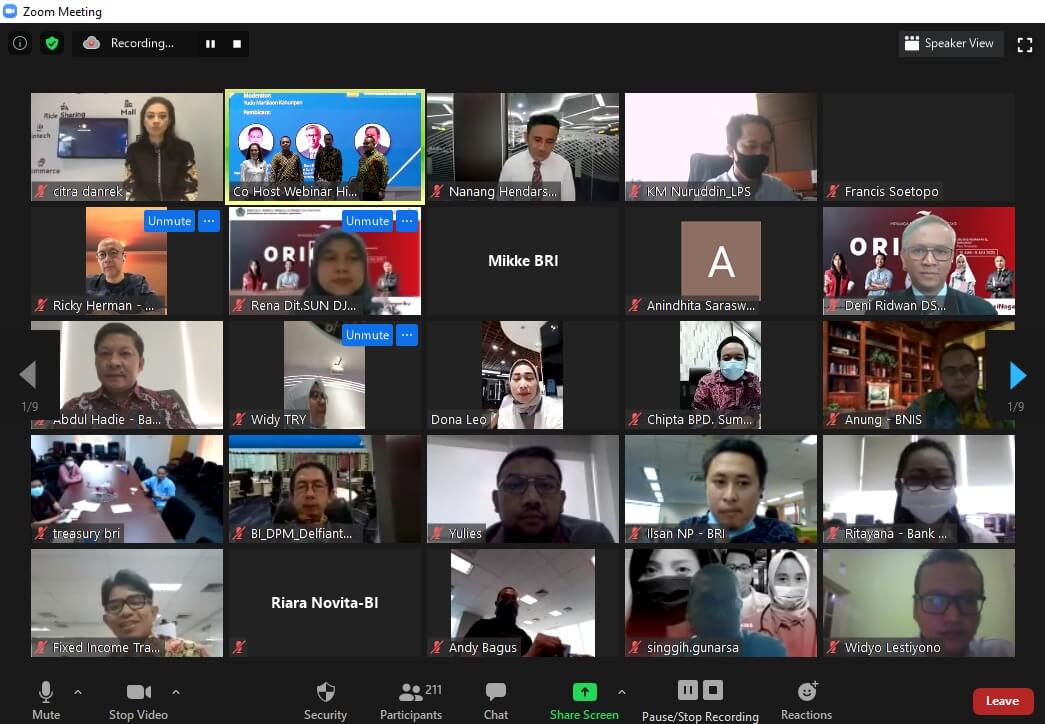
Task: Pause the recording from the top bar
Action: (210, 44)
